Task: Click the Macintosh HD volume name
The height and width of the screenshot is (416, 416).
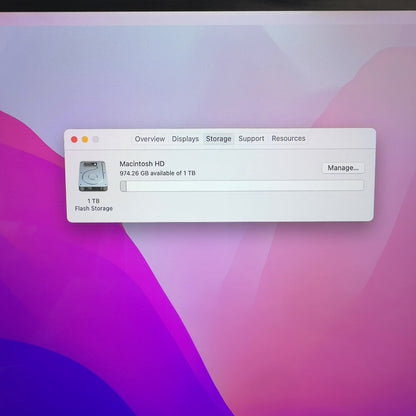Action: 142,164
